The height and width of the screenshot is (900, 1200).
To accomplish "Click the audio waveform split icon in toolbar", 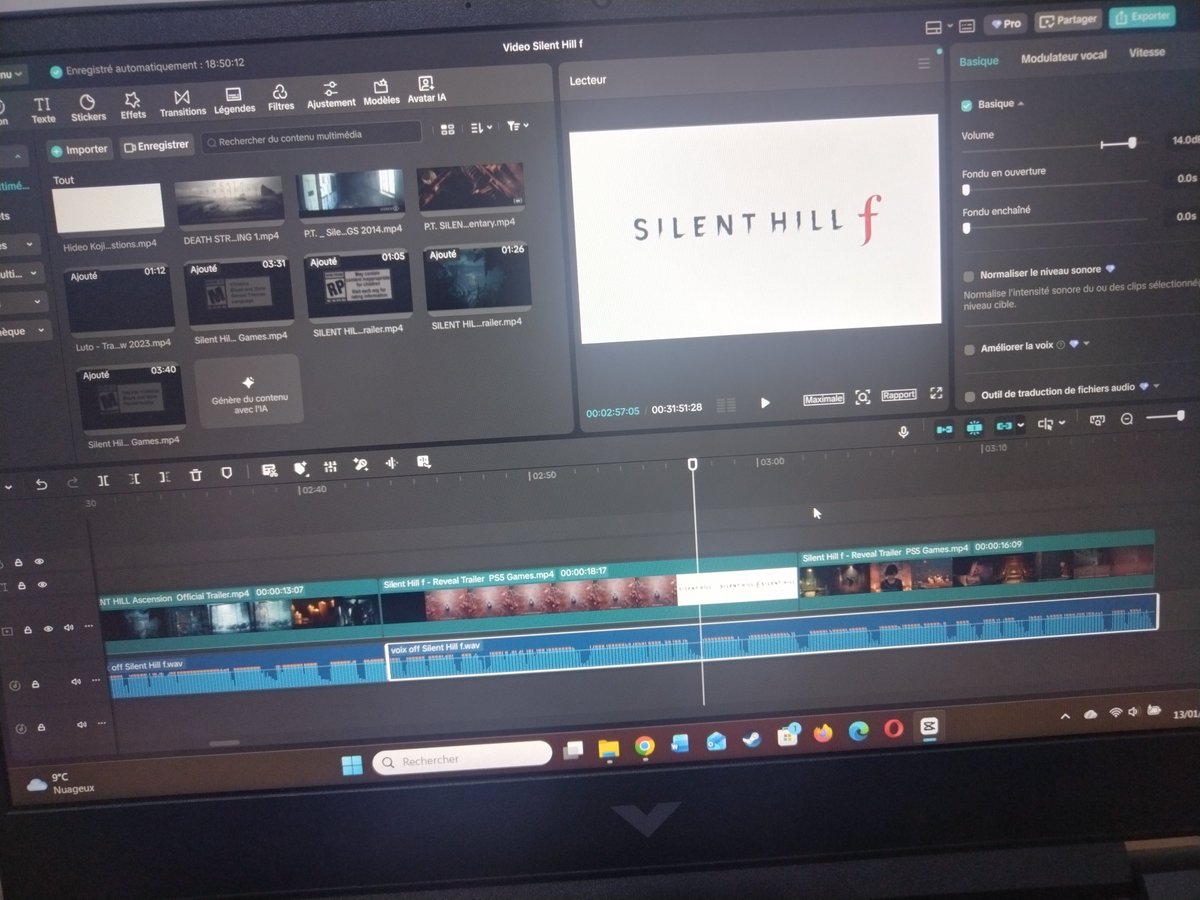I will coord(391,463).
